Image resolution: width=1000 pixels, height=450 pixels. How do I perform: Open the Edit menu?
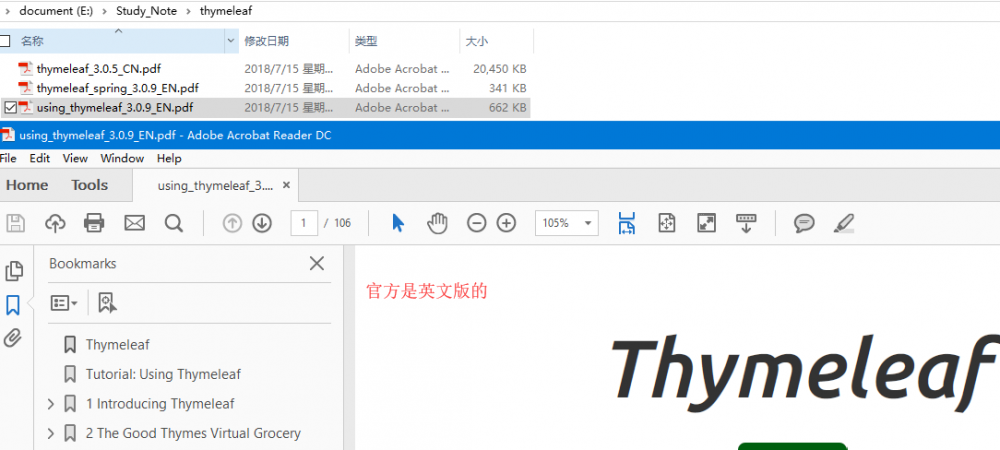40,158
